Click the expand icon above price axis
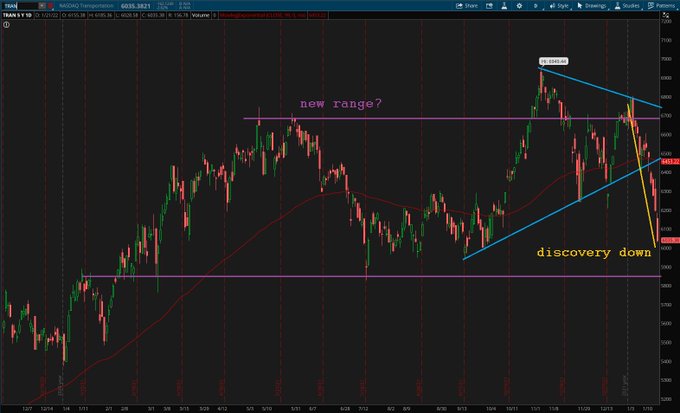Screen dimensions: 680x413 [x=666, y=15]
